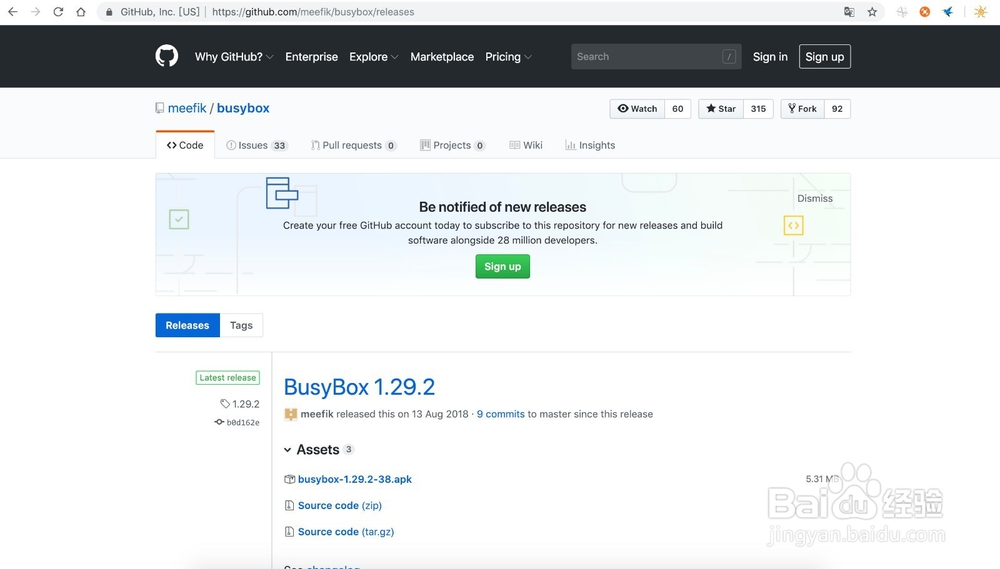Click the tag icon next to 1.29.2
Image resolution: width=1000 pixels, height=569 pixels.
(x=224, y=404)
